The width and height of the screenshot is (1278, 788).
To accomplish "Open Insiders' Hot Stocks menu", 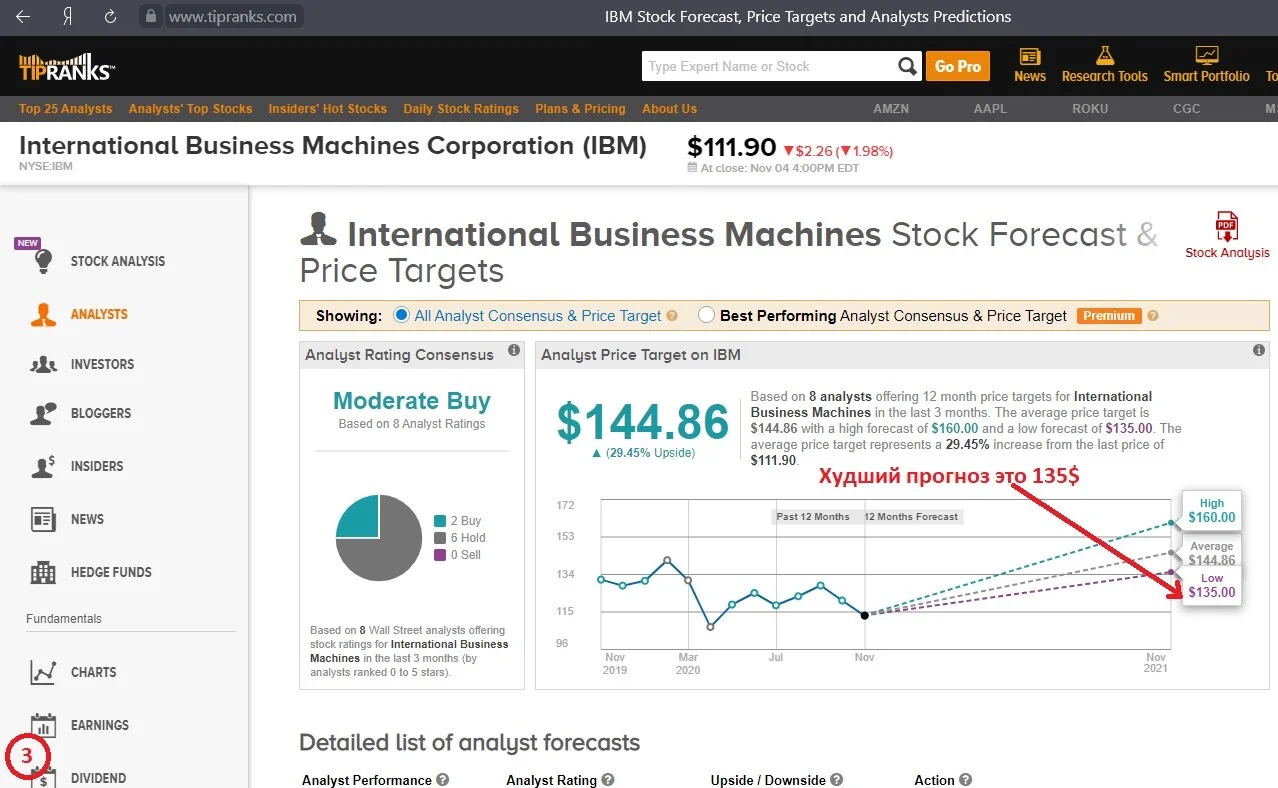I will (327, 109).
